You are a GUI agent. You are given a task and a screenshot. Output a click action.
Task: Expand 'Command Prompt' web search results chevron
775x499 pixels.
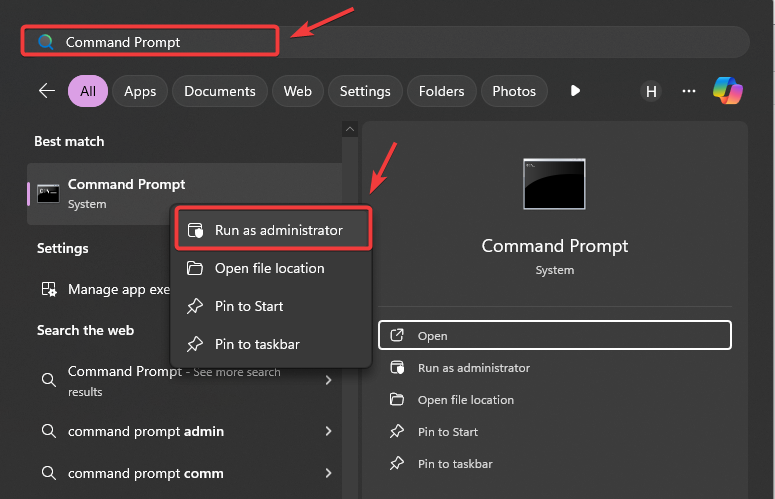tap(328, 380)
